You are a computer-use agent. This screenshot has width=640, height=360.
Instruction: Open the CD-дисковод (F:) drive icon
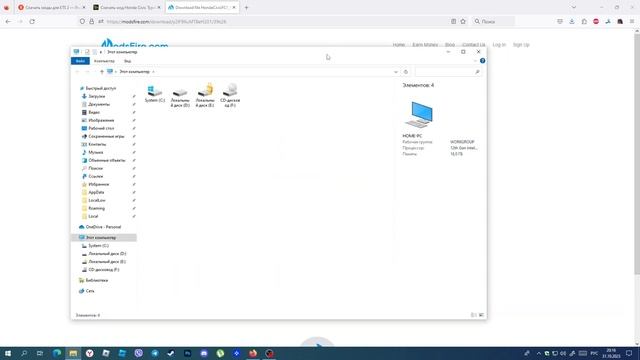click(x=230, y=96)
